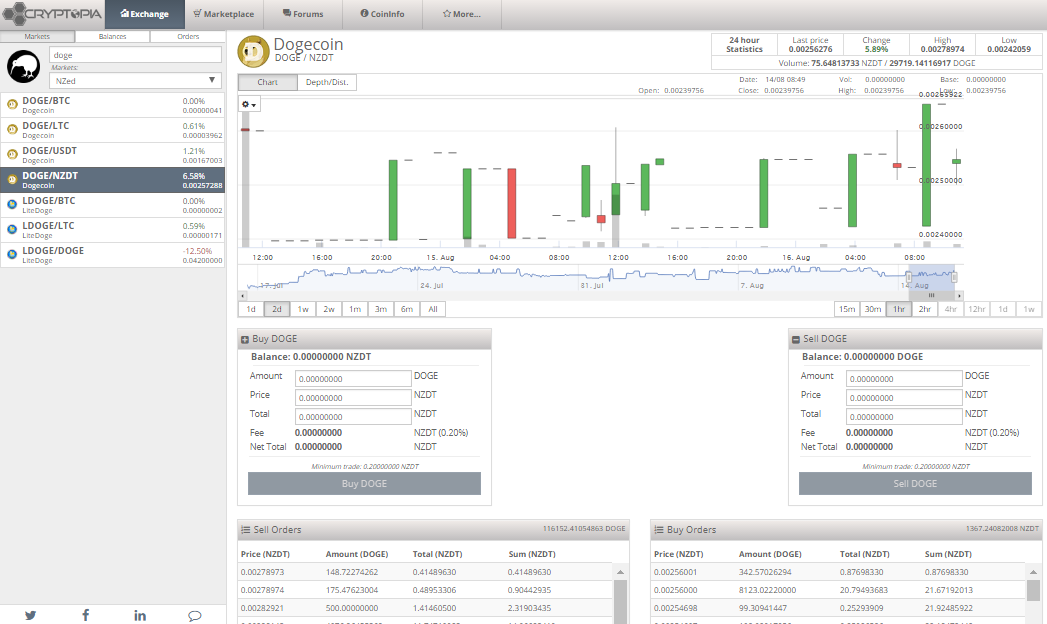
Task: Switch to the Chart view tab
Action: click(x=268, y=82)
